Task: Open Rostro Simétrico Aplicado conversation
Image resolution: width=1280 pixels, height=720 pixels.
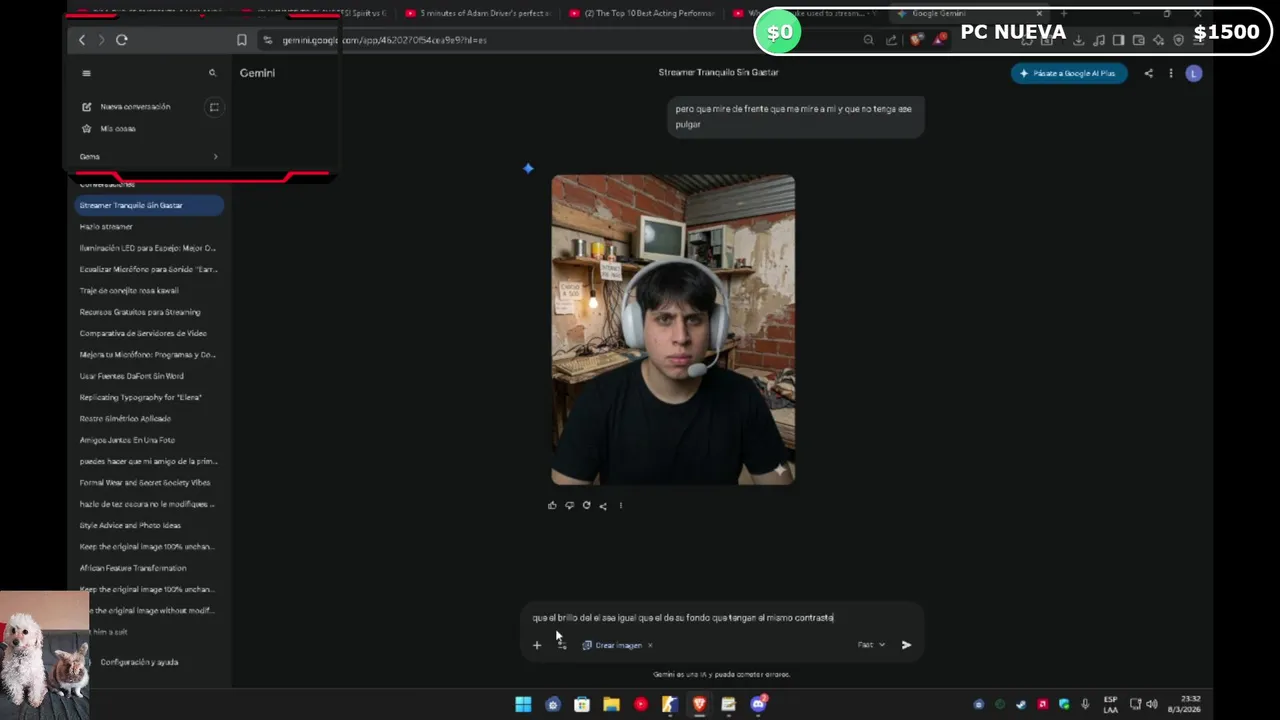Action: click(x=150, y=418)
